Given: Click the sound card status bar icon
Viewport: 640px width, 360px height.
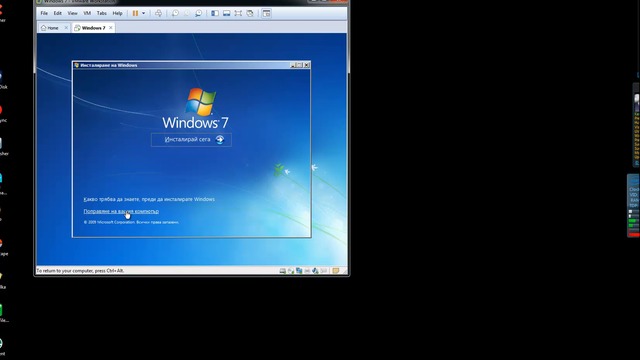Looking at the screenshot, I should [315, 271].
